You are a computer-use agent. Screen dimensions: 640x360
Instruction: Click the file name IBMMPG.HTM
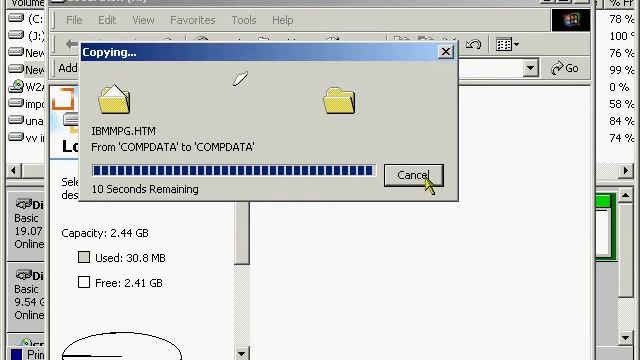(123, 131)
